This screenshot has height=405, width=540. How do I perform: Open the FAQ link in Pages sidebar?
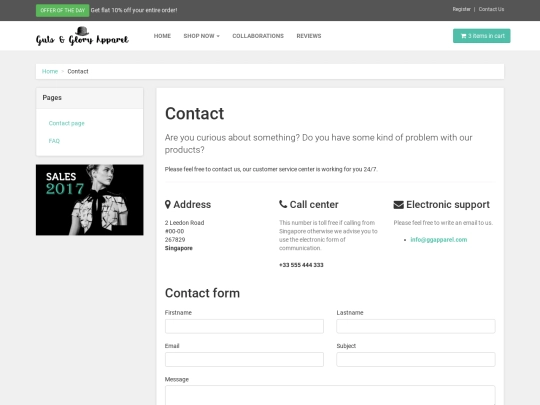(54, 141)
